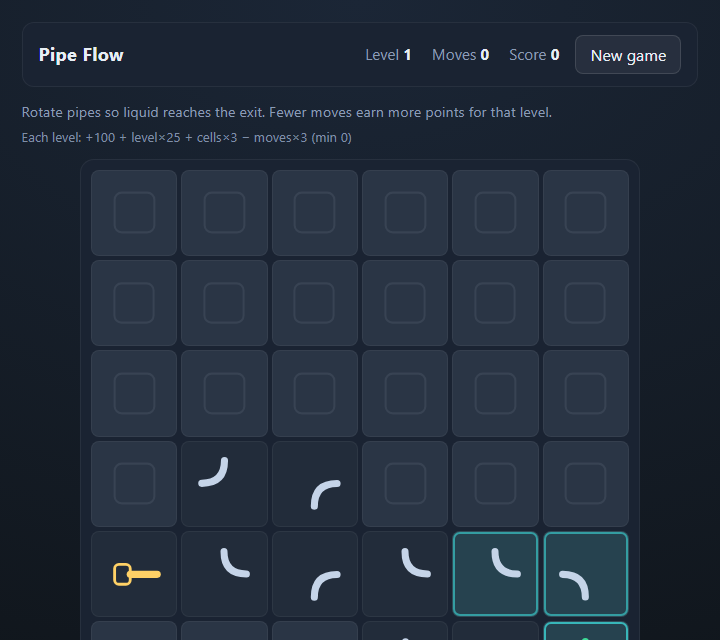Rotate curved pipe in fifth row, third column
Screen dimensions: 720x640
click(x=315, y=574)
